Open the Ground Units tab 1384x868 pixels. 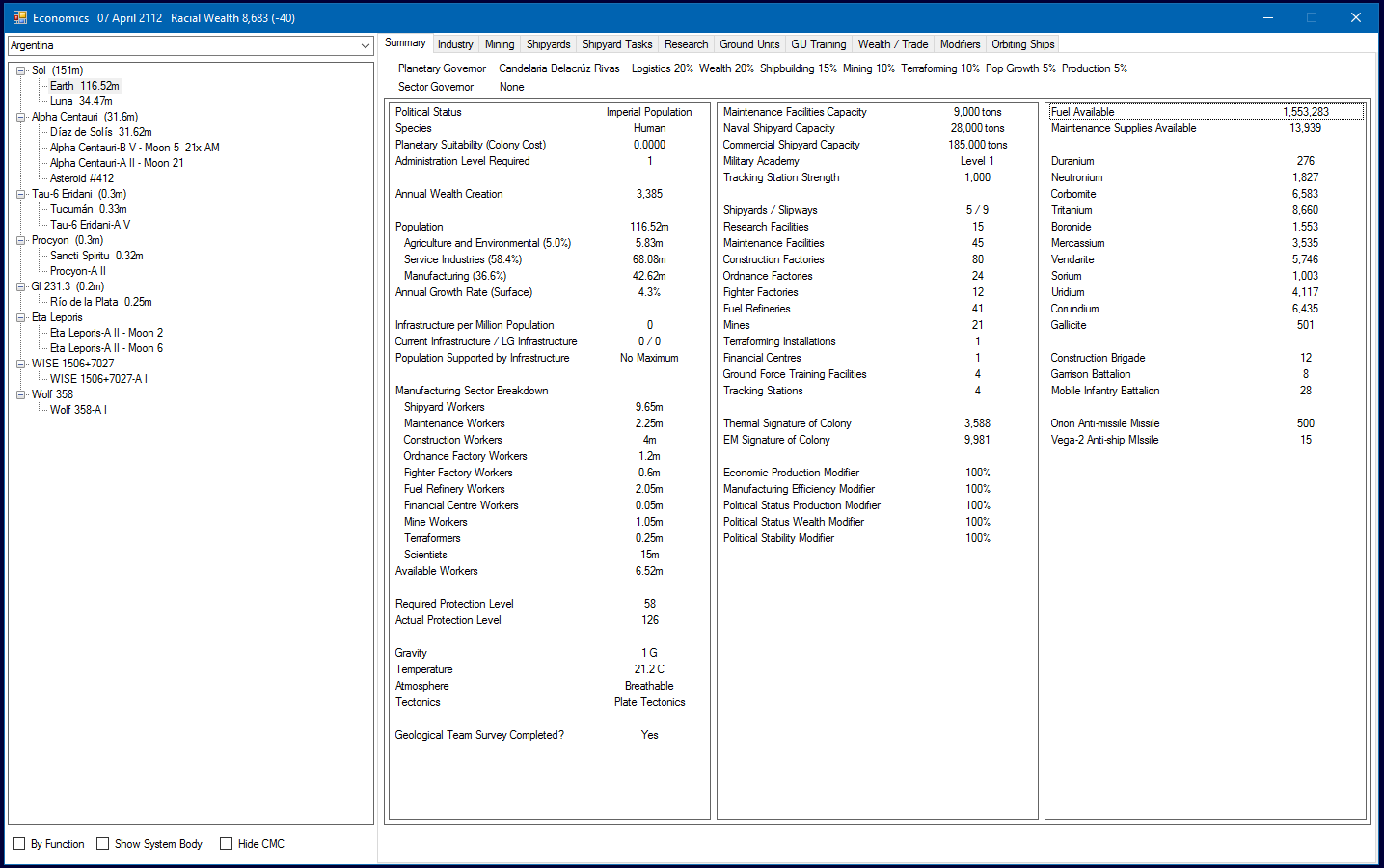click(x=749, y=44)
